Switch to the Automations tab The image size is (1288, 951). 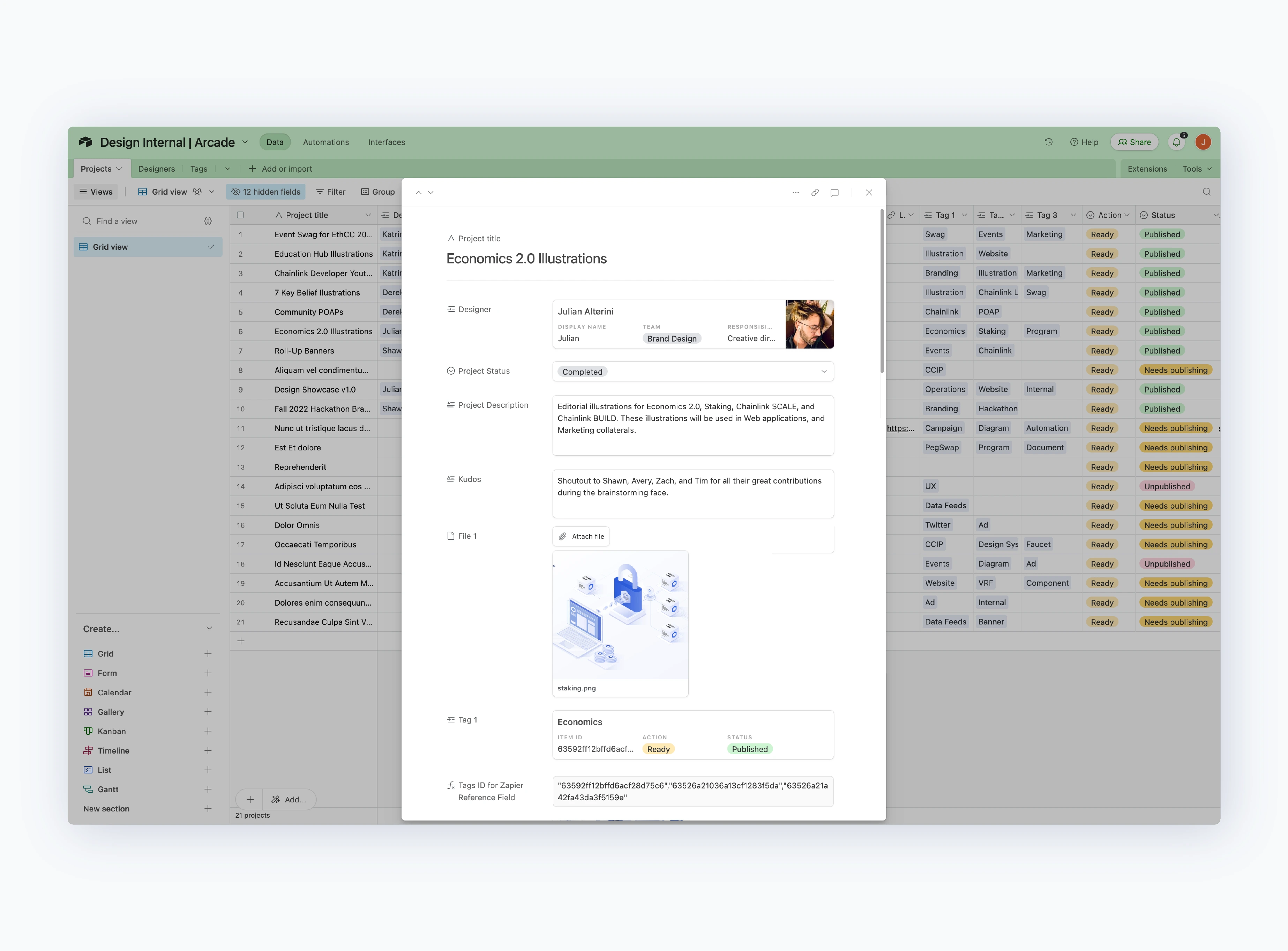[x=326, y=142]
